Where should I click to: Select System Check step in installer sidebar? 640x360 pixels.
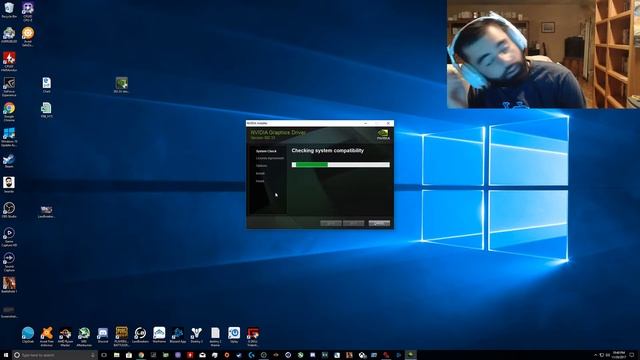(266, 151)
